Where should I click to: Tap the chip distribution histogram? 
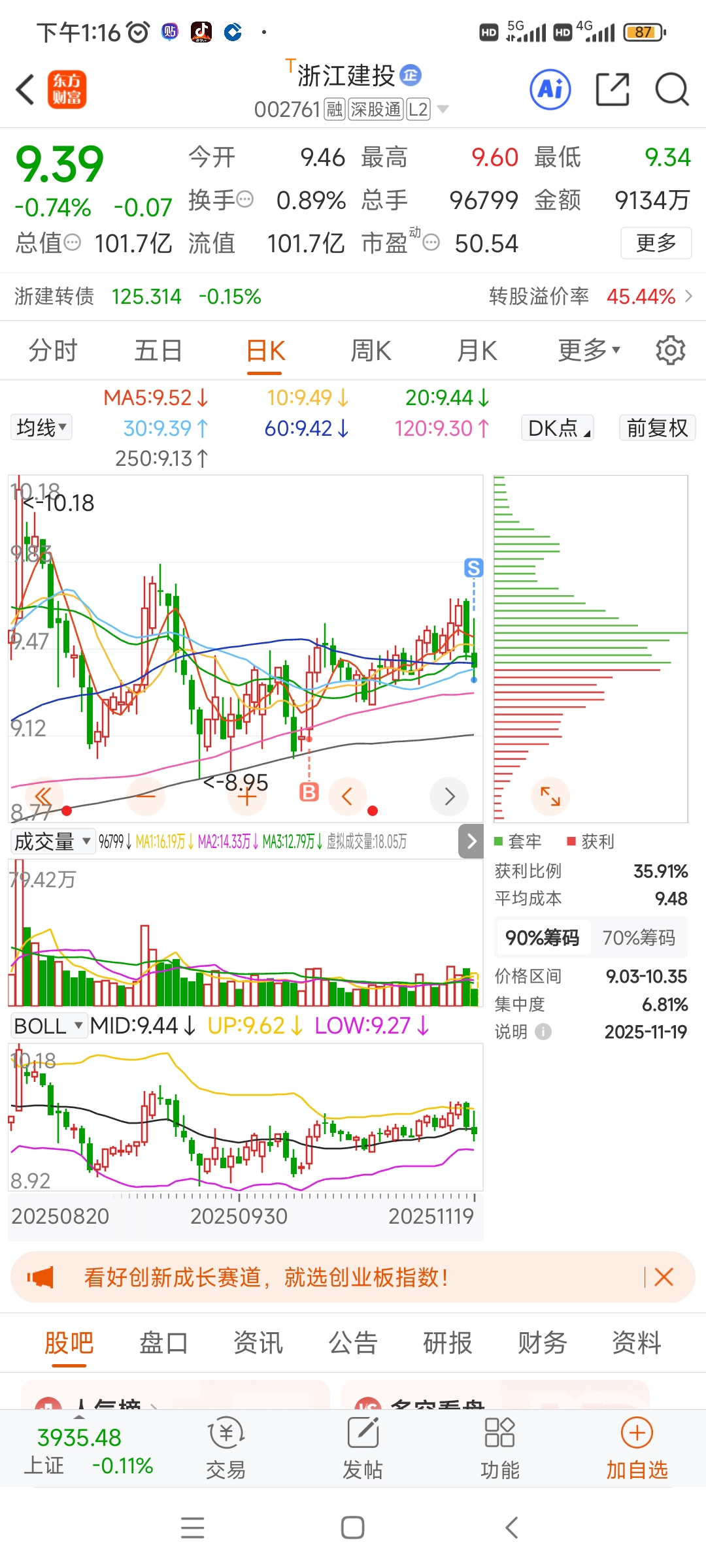[590, 648]
